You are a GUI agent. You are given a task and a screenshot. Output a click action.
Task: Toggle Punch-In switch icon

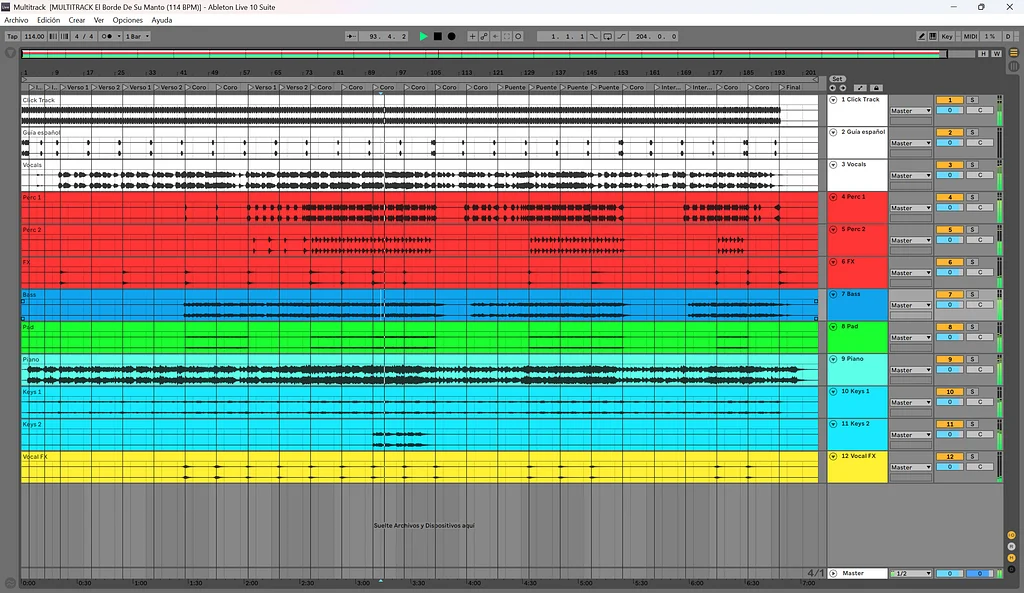594,37
